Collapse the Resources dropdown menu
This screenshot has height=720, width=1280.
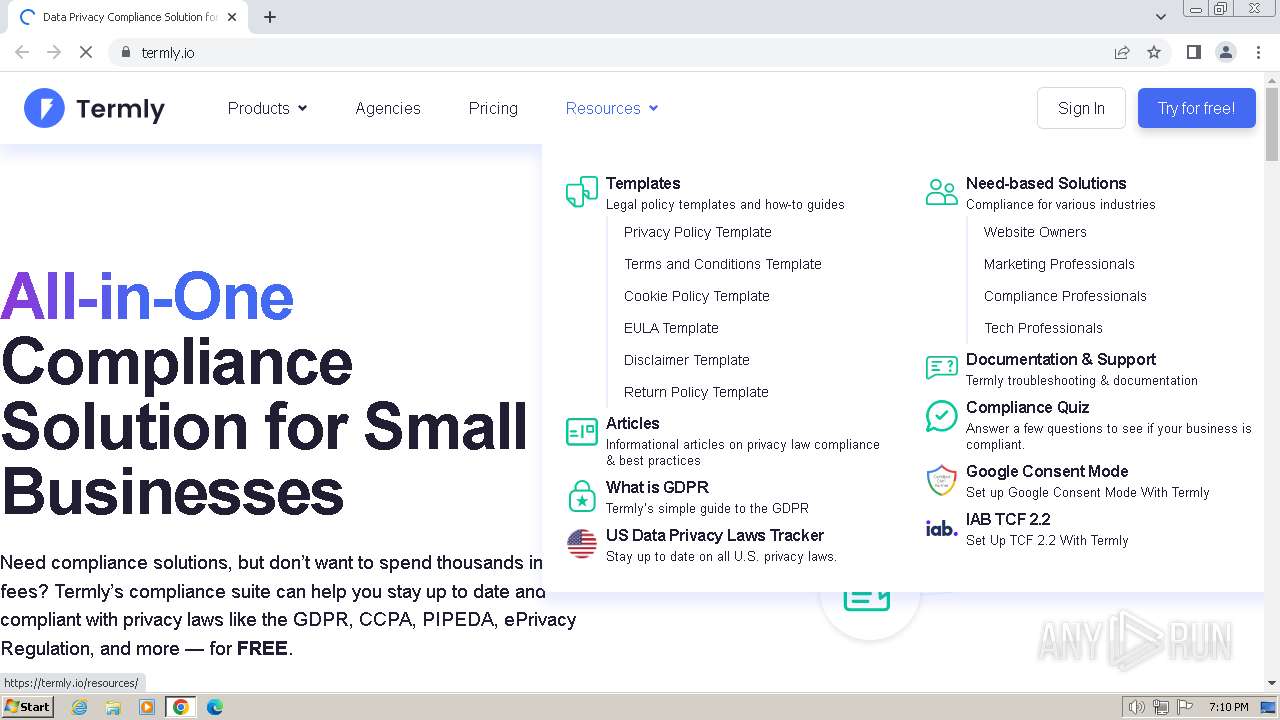coord(612,108)
